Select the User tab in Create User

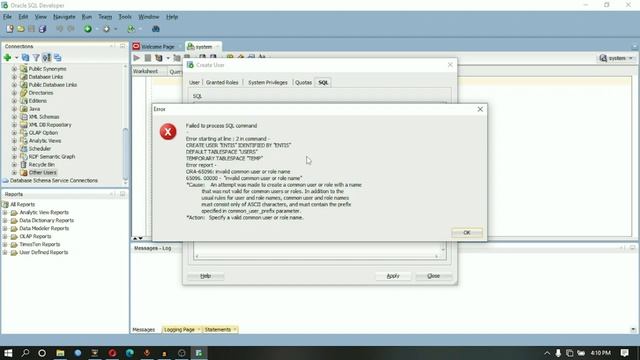tap(194, 82)
